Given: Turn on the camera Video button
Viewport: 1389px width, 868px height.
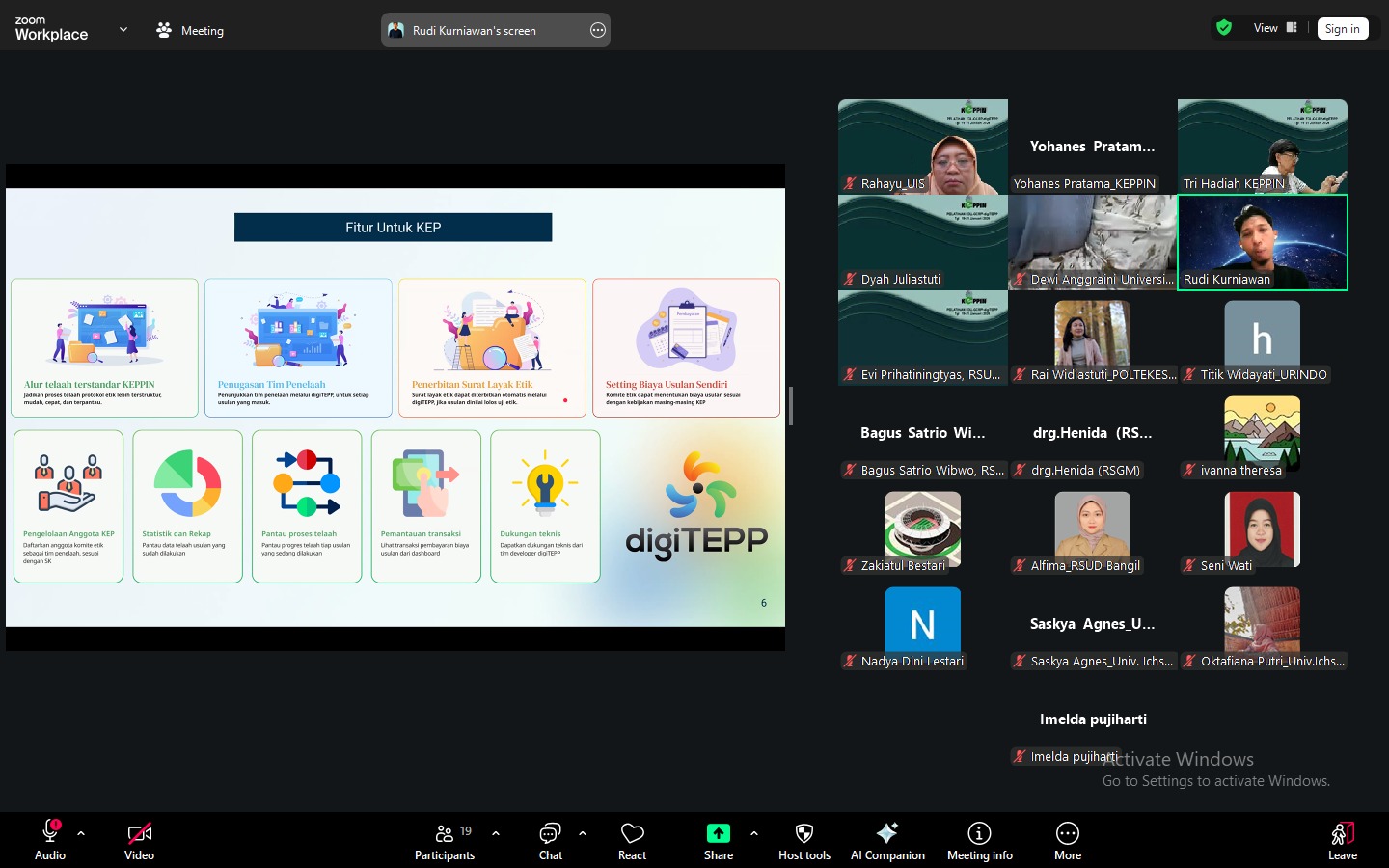Looking at the screenshot, I should (x=139, y=834).
